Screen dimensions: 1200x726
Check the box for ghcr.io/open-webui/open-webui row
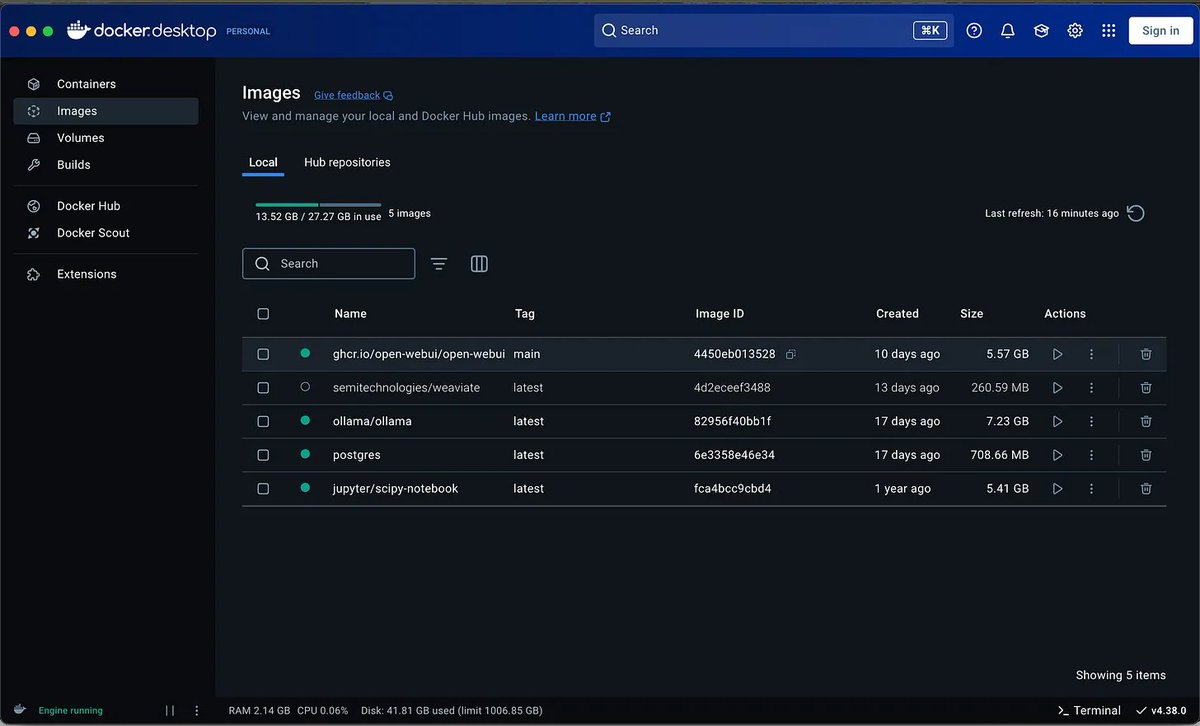tap(263, 354)
